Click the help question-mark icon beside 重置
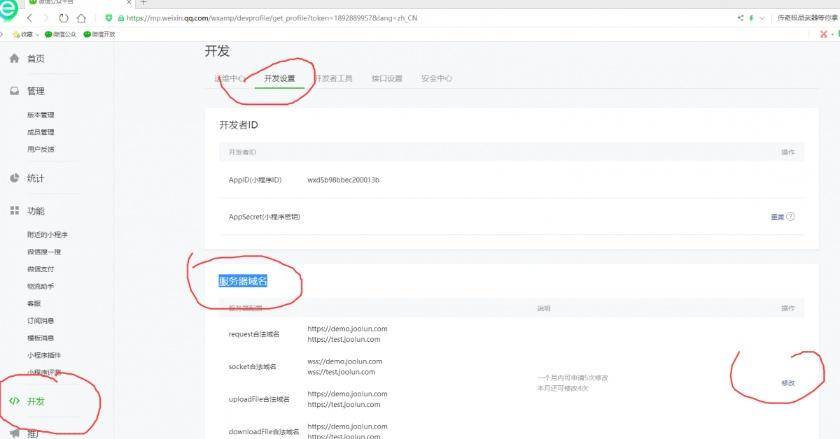 pos(790,217)
